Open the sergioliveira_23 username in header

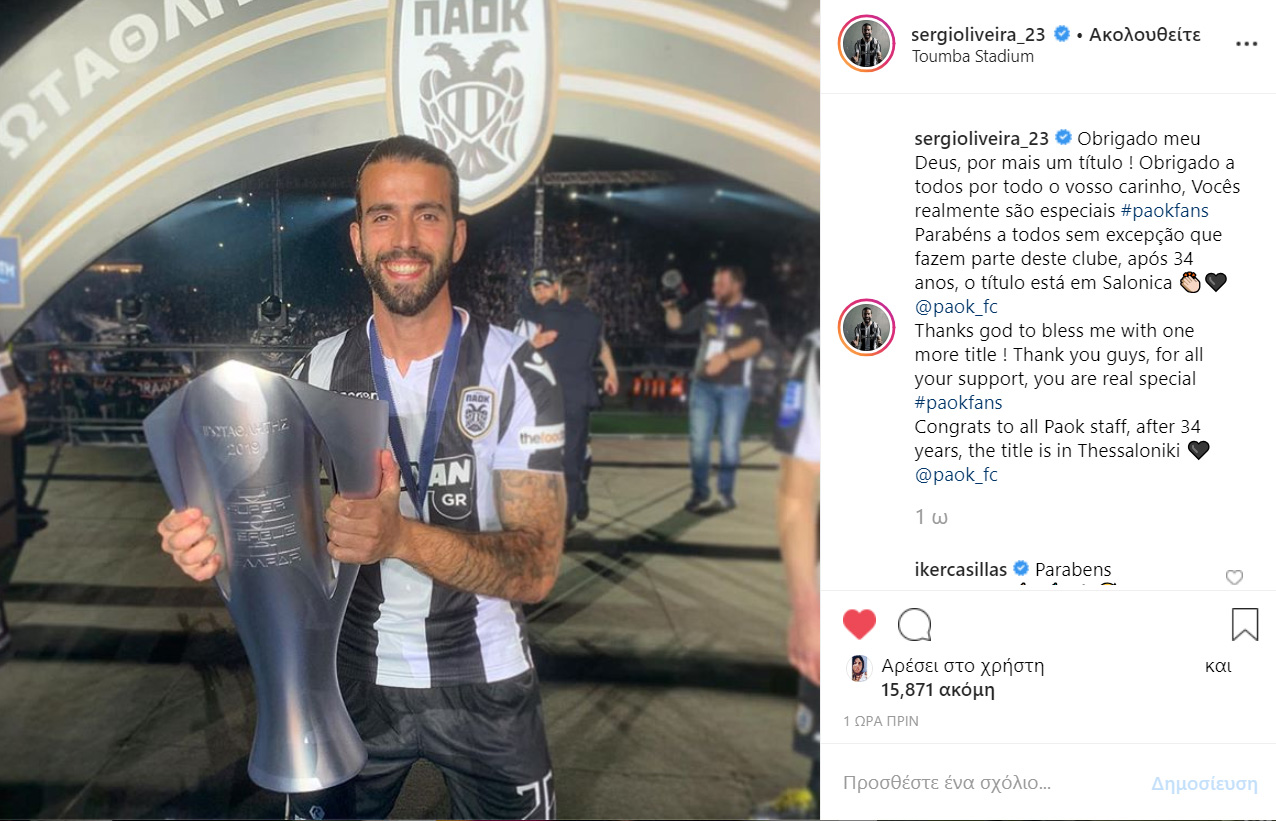tap(978, 34)
